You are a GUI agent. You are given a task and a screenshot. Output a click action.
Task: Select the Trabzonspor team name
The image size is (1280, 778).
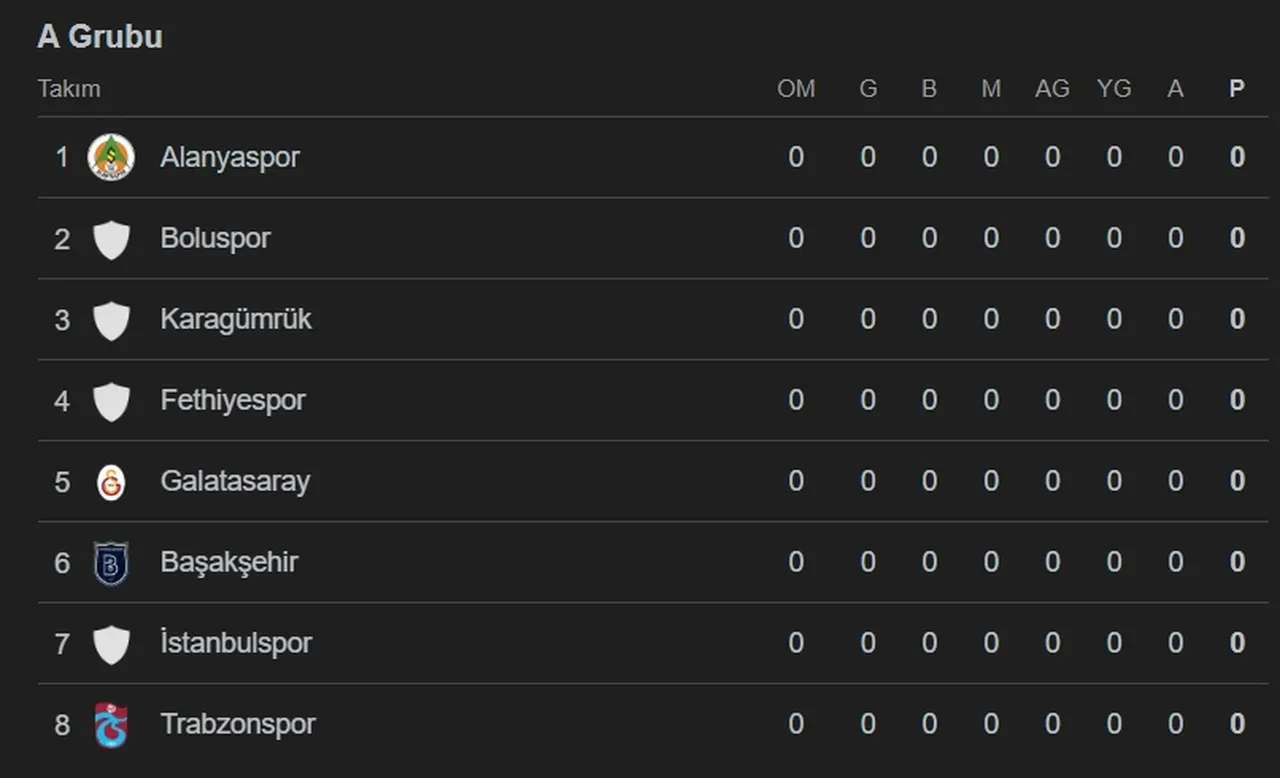(238, 725)
